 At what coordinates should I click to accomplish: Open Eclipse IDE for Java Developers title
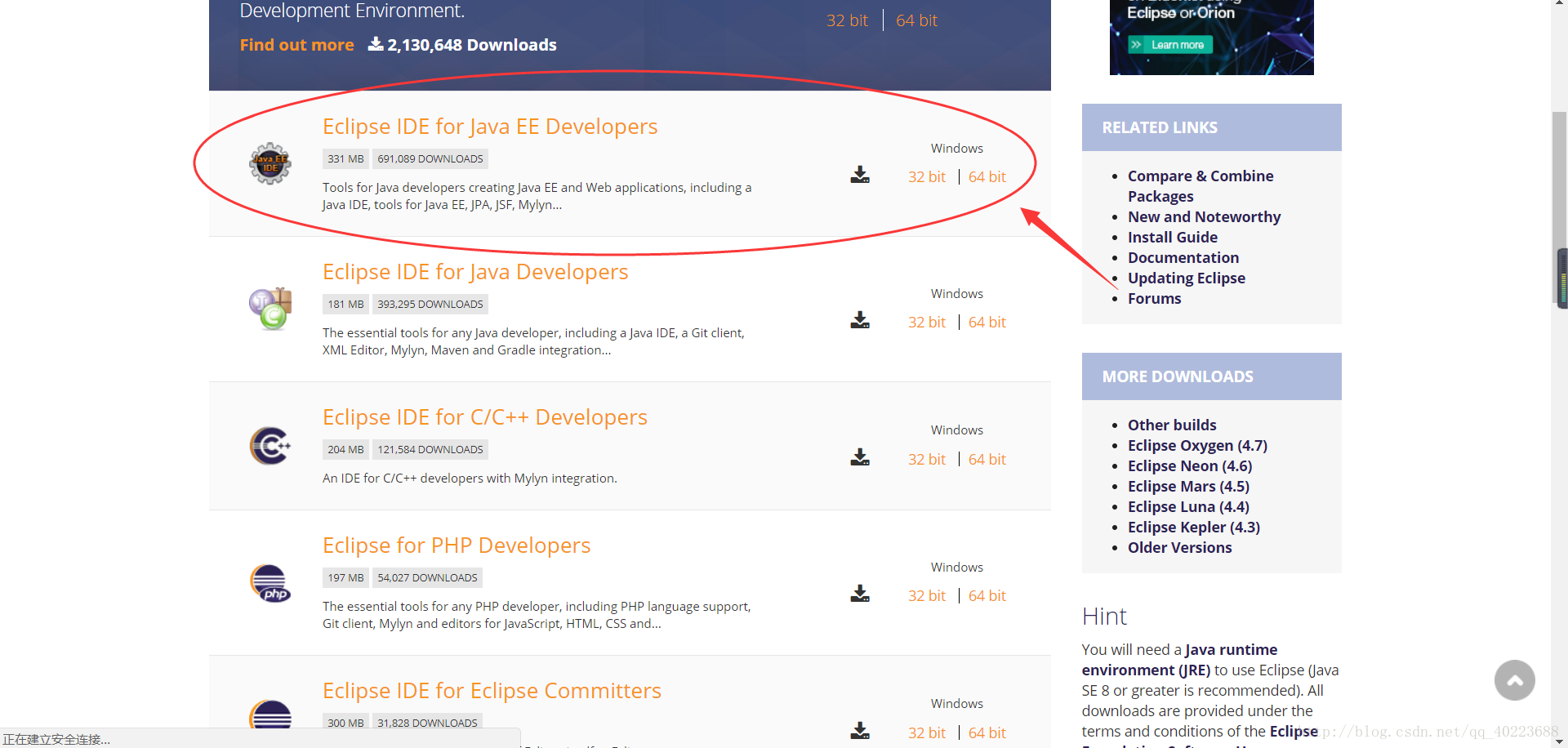[475, 272]
